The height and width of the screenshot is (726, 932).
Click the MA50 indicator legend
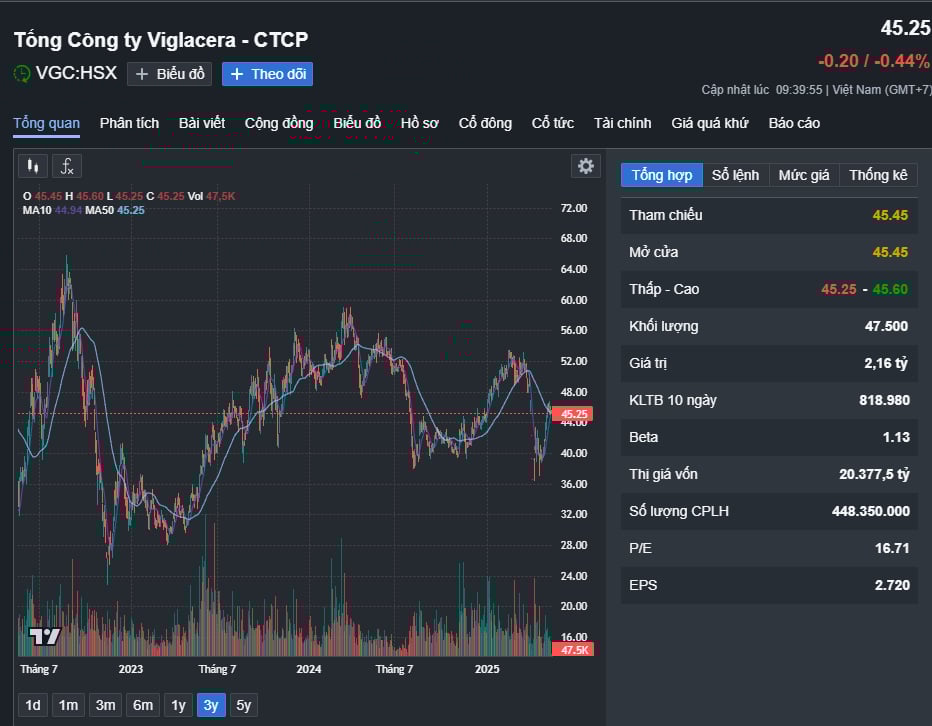[x=115, y=210]
